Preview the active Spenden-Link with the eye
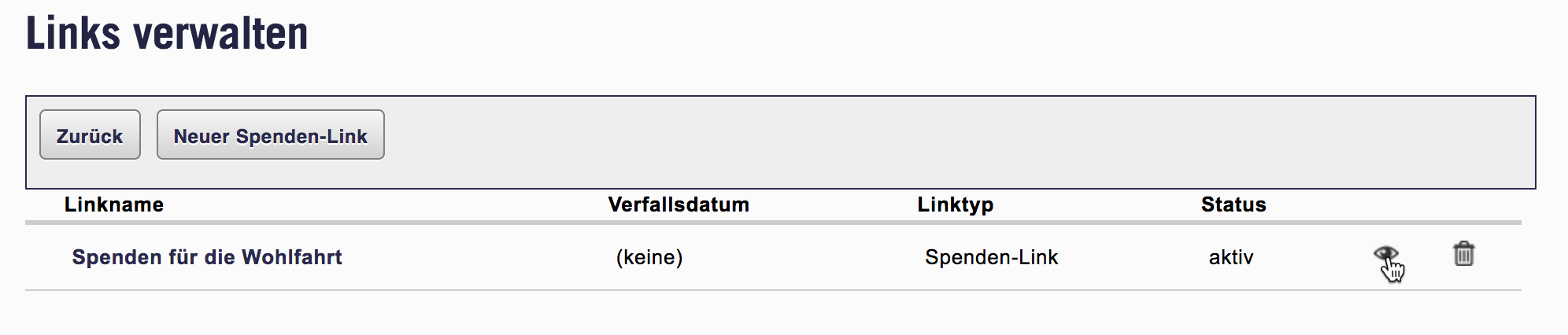Viewport: 1568px width, 335px height. [x=1385, y=254]
